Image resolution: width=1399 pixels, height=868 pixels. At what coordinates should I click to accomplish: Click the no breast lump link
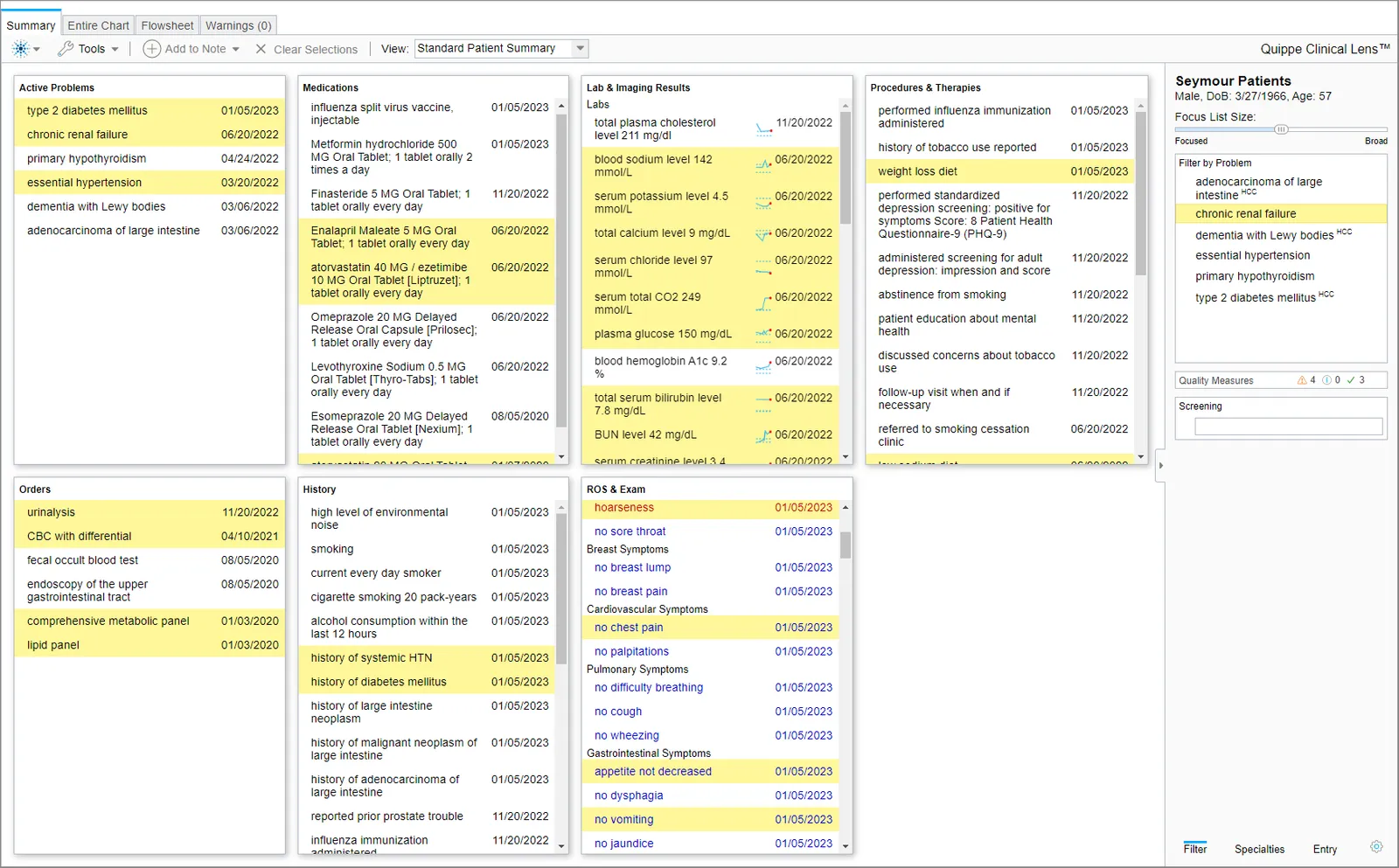[x=632, y=567]
